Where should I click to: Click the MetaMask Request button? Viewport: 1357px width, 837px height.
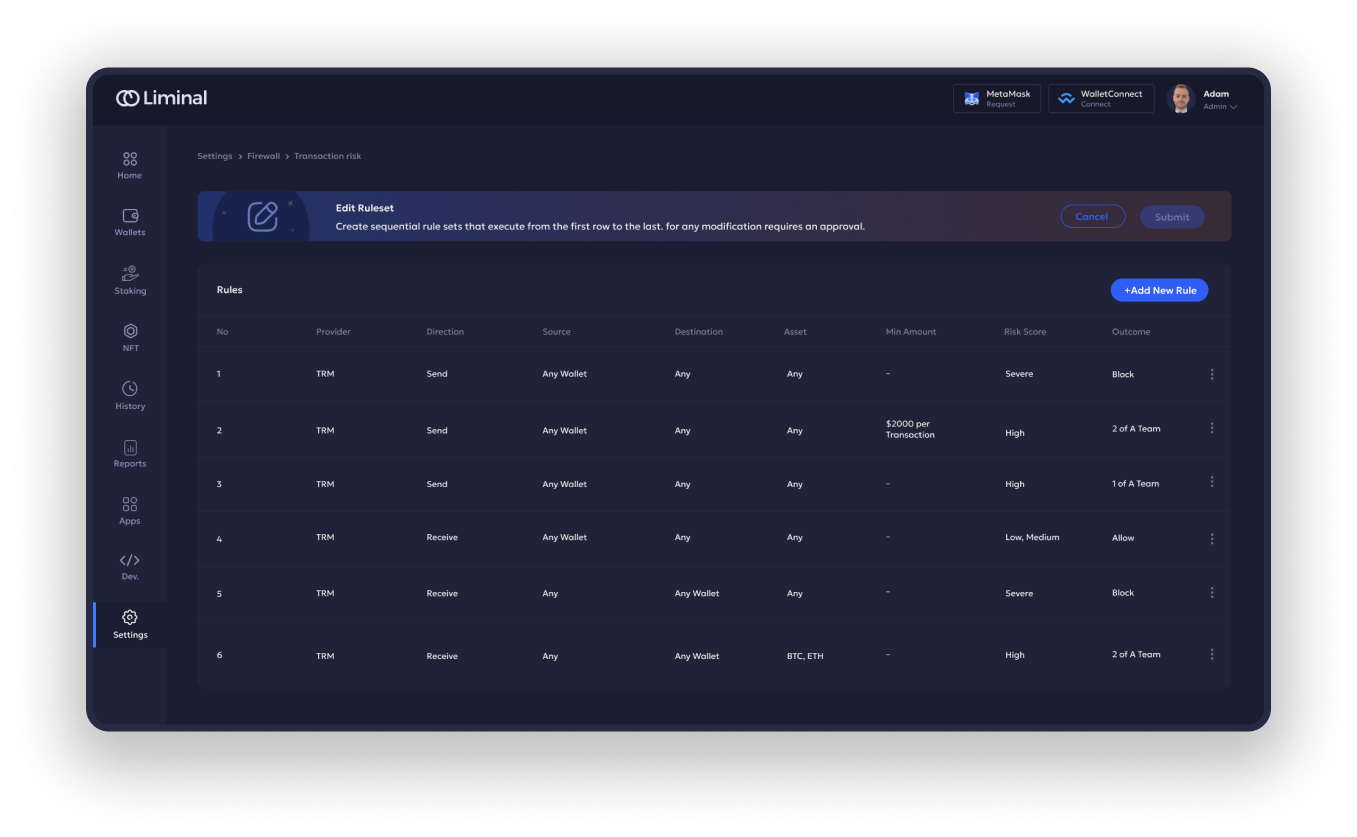point(997,99)
